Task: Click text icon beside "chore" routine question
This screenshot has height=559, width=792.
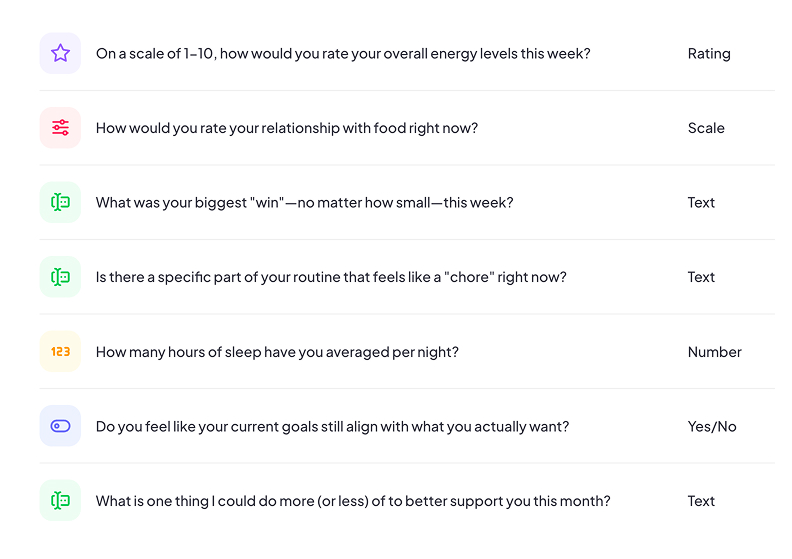Action: click(x=60, y=277)
